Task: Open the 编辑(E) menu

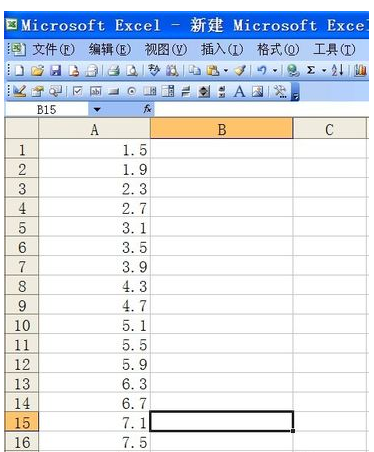Action: [110, 50]
